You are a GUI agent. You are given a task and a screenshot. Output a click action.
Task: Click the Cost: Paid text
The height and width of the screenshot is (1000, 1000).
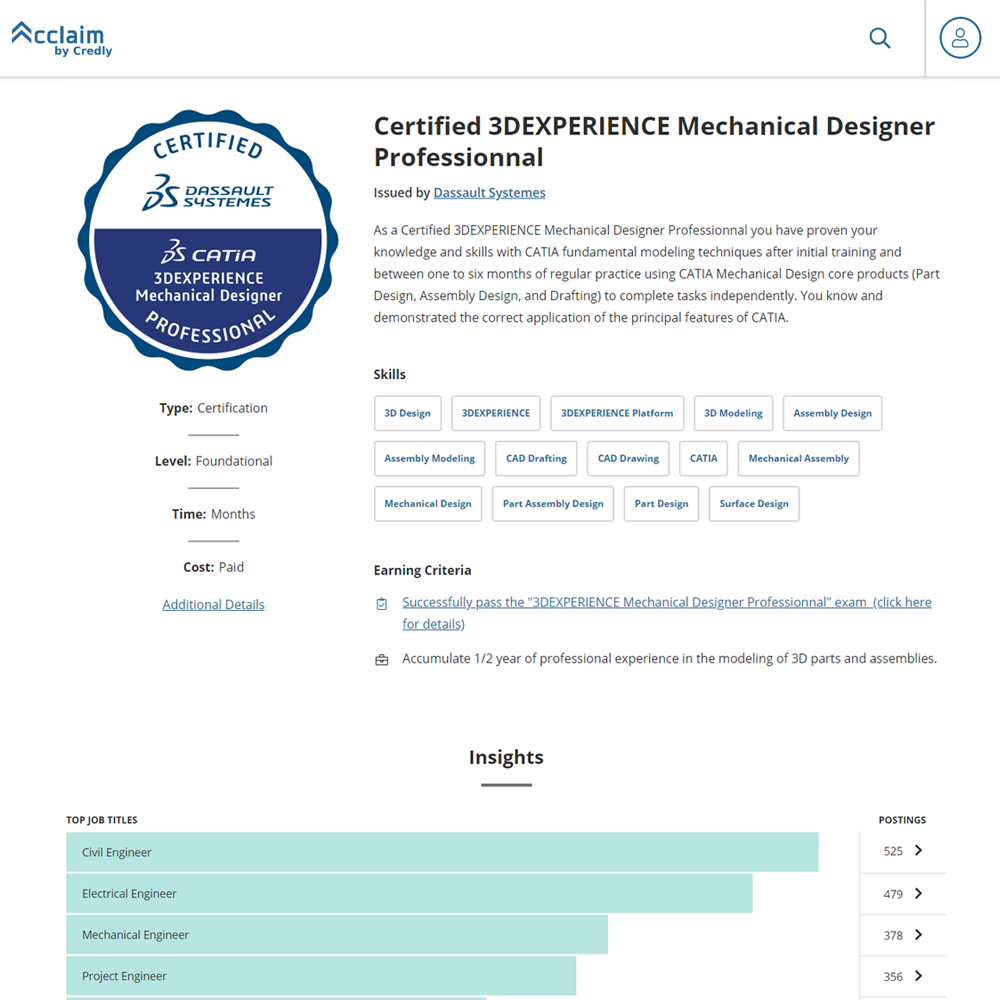tap(214, 567)
